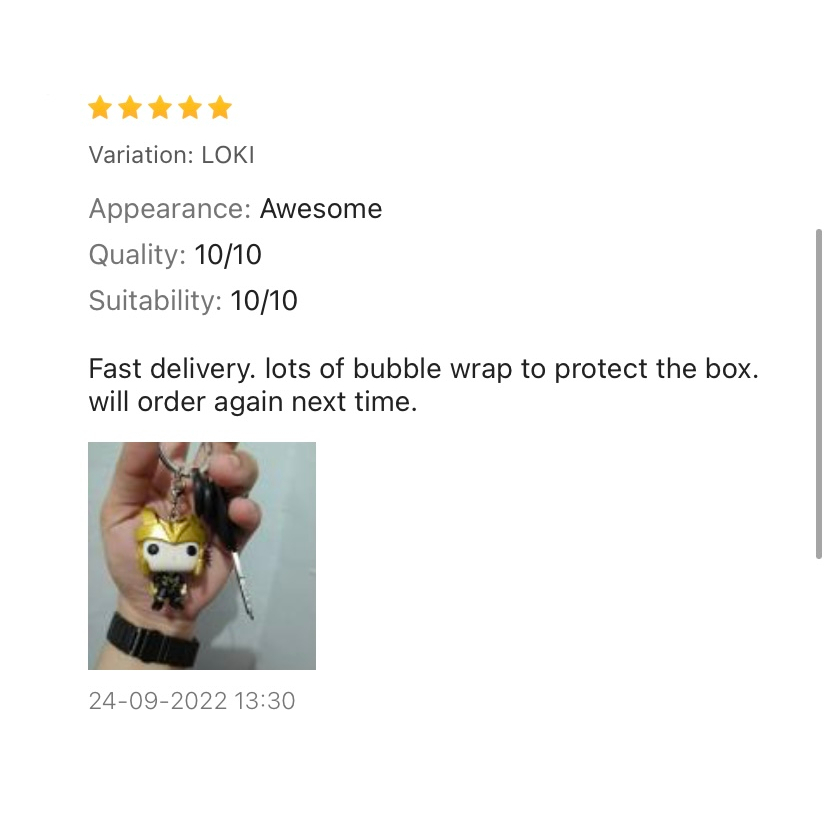Click the word Awesome in the review

(321, 209)
